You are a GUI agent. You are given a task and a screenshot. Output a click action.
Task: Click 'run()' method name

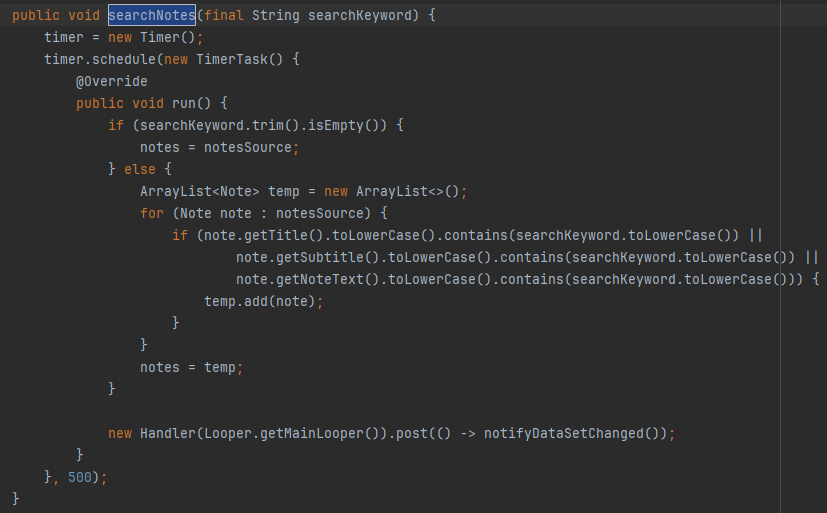tap(191, 103)
